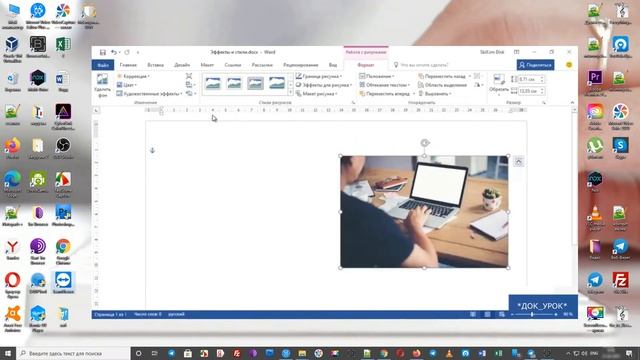Click the page count indicator in the status bar
Image resolution: width=640 pixels, height=360 pixels.
tap(111, 314)
